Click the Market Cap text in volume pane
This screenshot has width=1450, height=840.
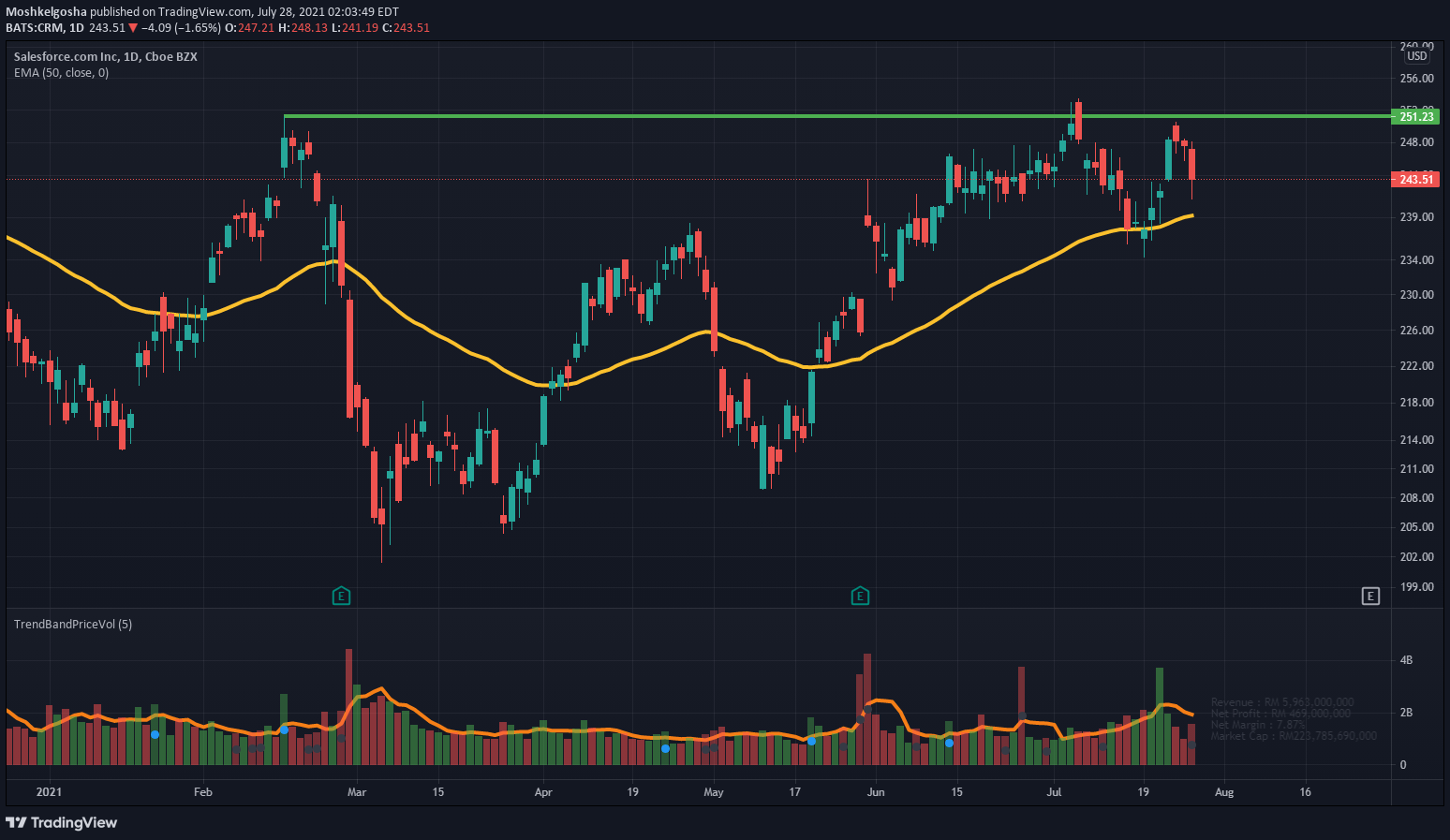coord(1294,736)
